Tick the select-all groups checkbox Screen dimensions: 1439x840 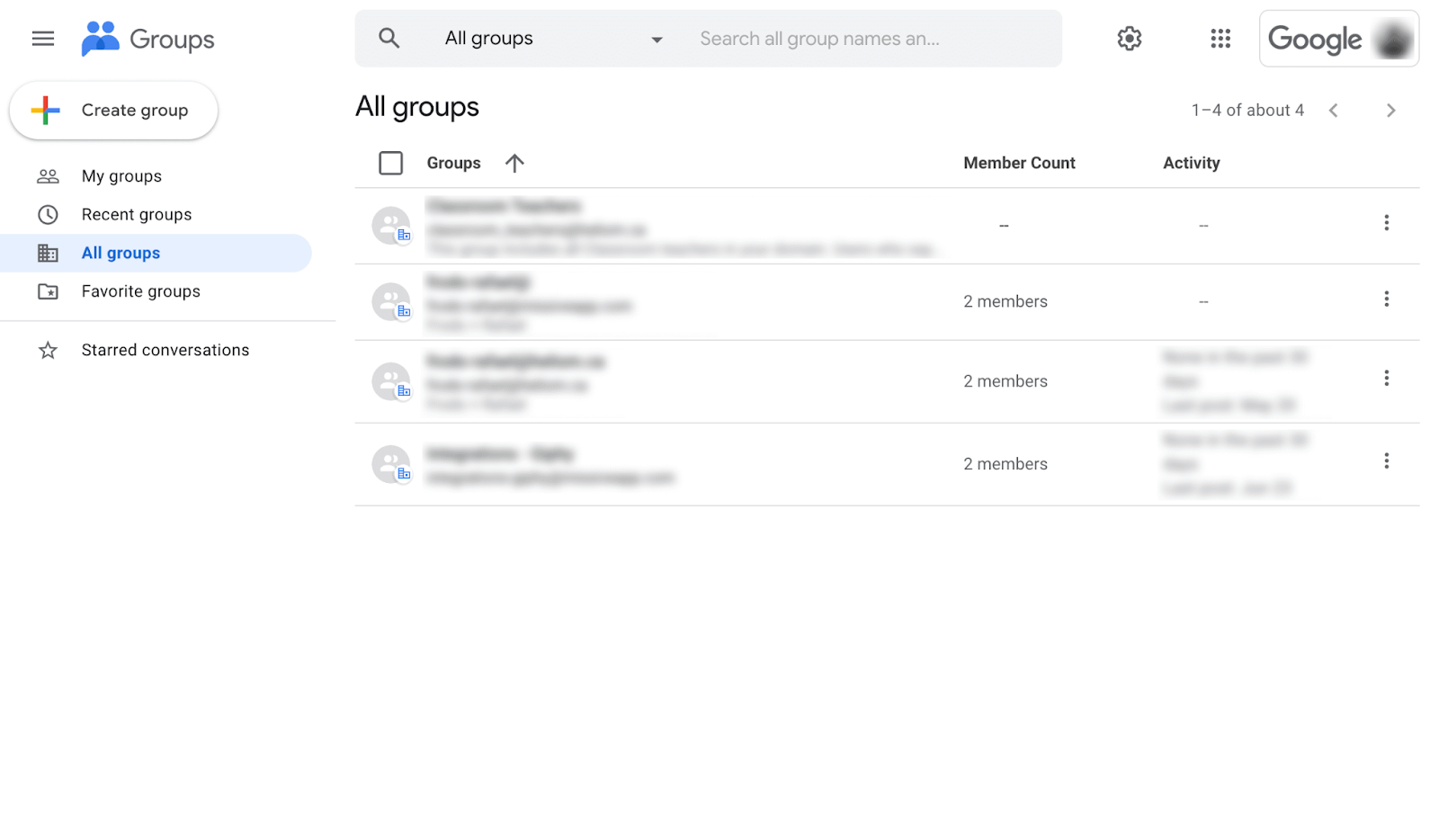[390, 163]
